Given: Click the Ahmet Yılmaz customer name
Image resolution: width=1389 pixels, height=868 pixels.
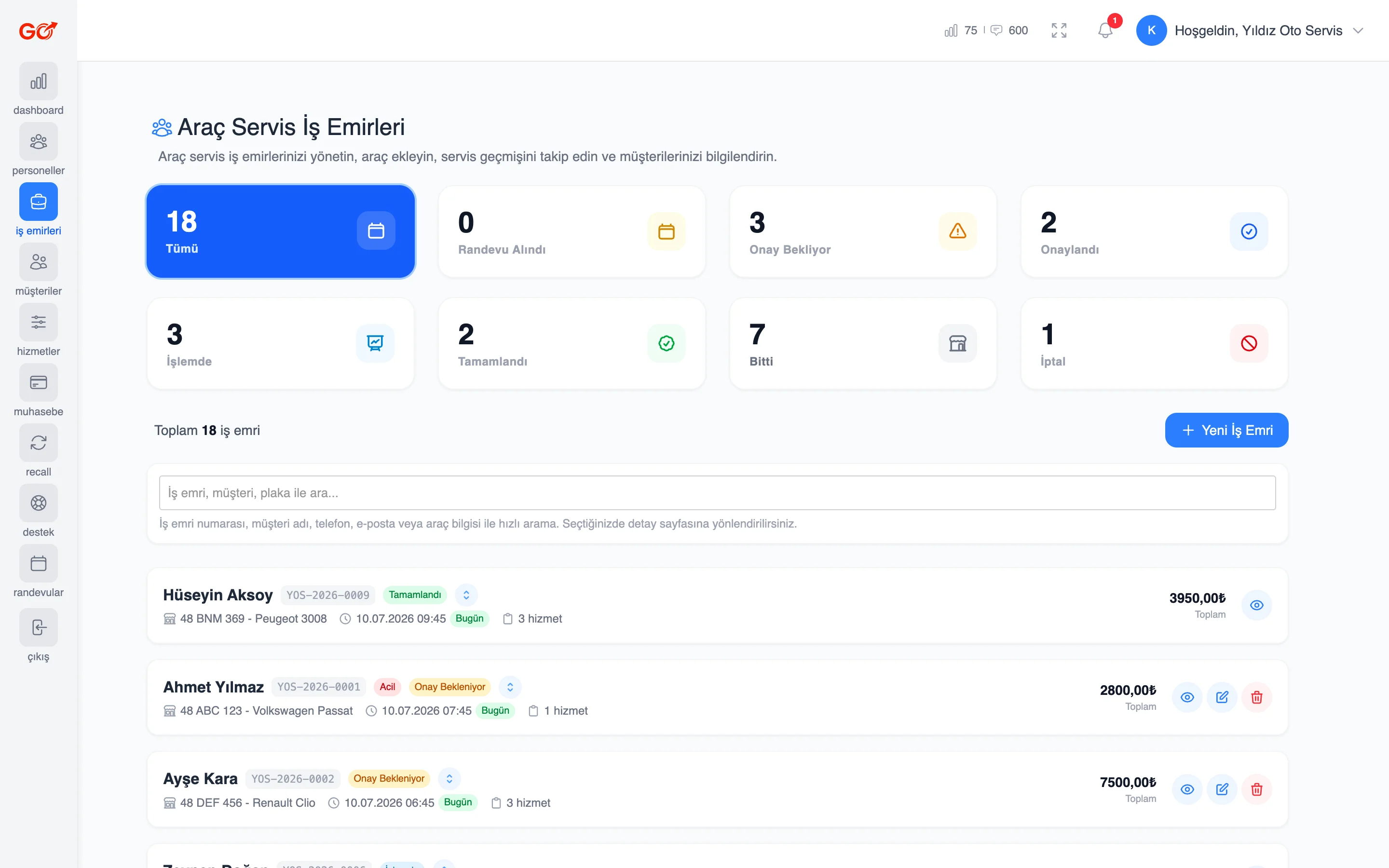Looking at the screenshot, I should pos(214,687).
